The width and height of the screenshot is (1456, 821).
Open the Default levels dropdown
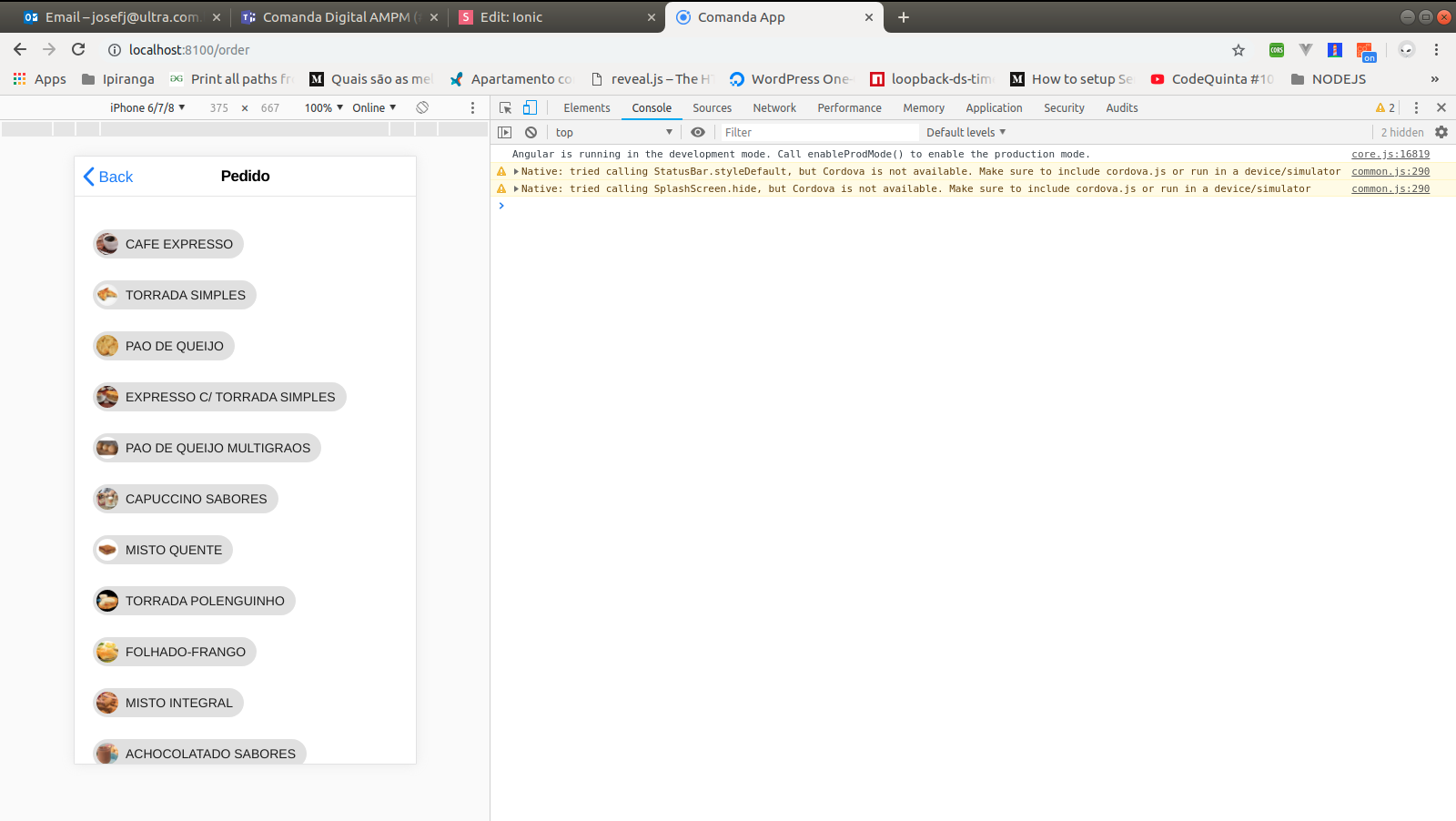[966, 132]
